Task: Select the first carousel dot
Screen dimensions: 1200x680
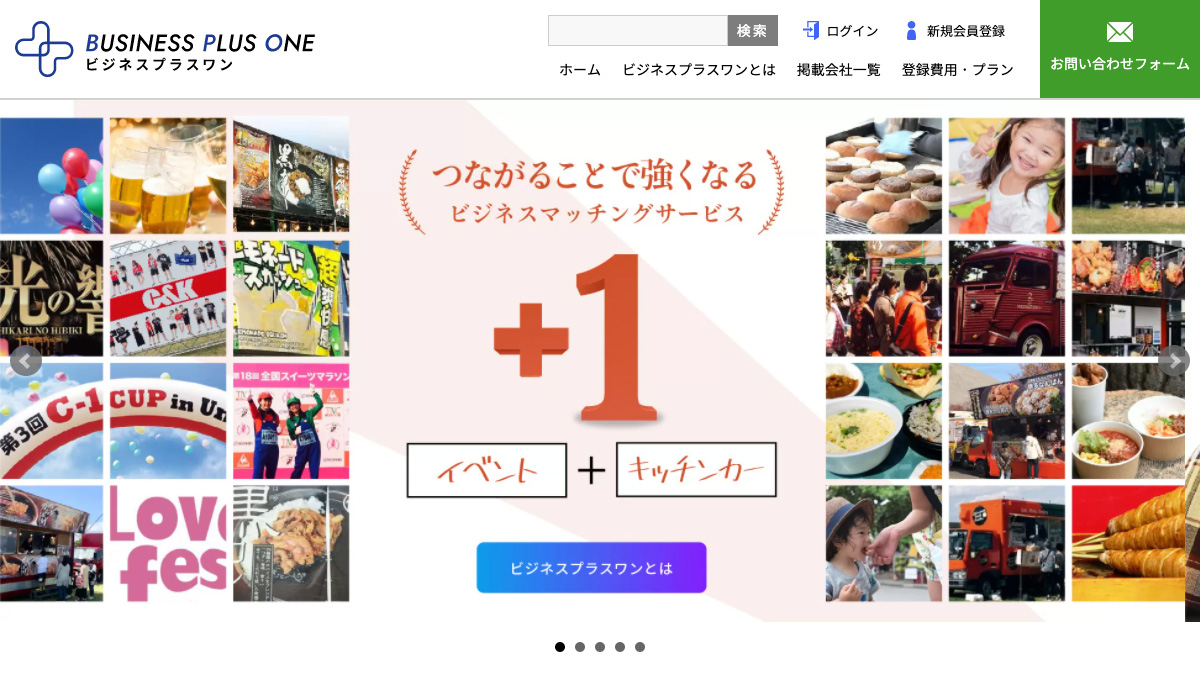Action: [x=560, y=647]
